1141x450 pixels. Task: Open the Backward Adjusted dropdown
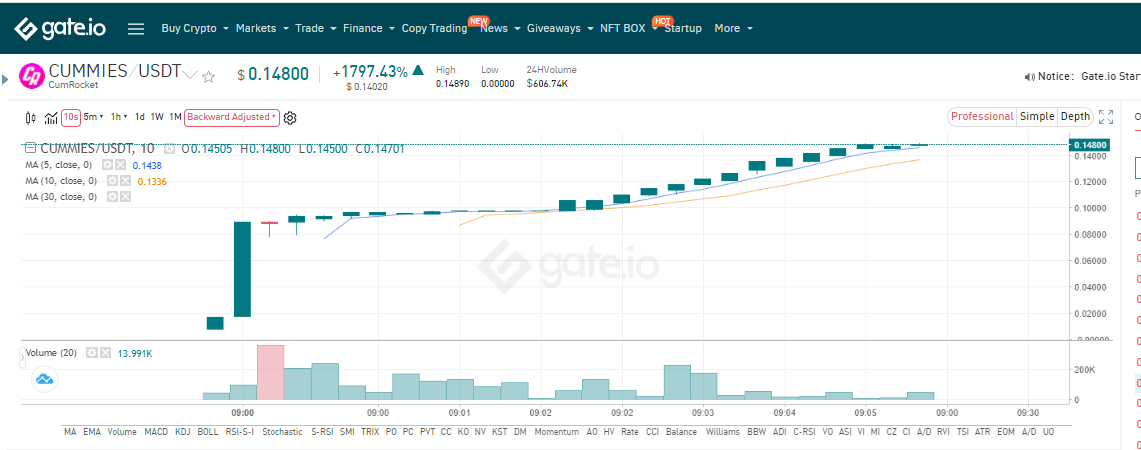pos(231,117)
